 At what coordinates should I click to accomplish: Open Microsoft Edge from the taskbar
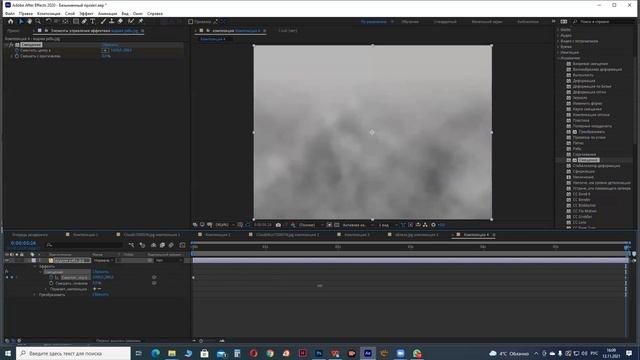point(156,353)
